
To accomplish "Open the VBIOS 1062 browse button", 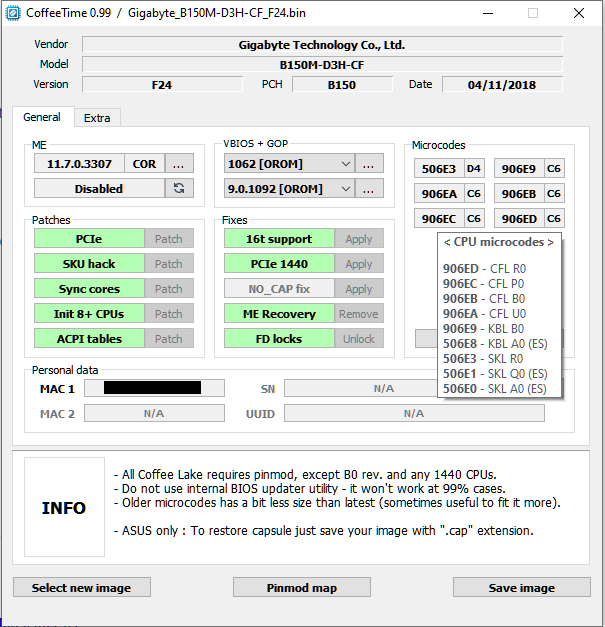I will pyautogui.click(x=369, y=164).
